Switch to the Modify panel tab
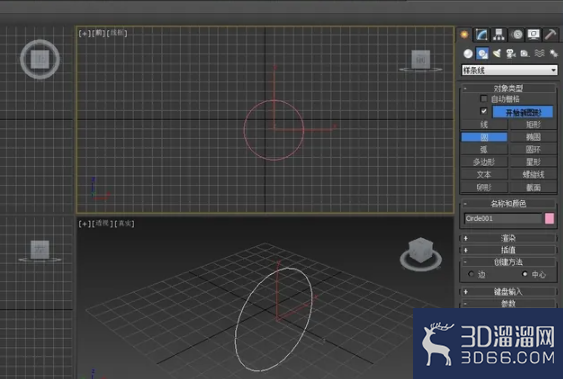563x379 pixels. pos(481,34)
